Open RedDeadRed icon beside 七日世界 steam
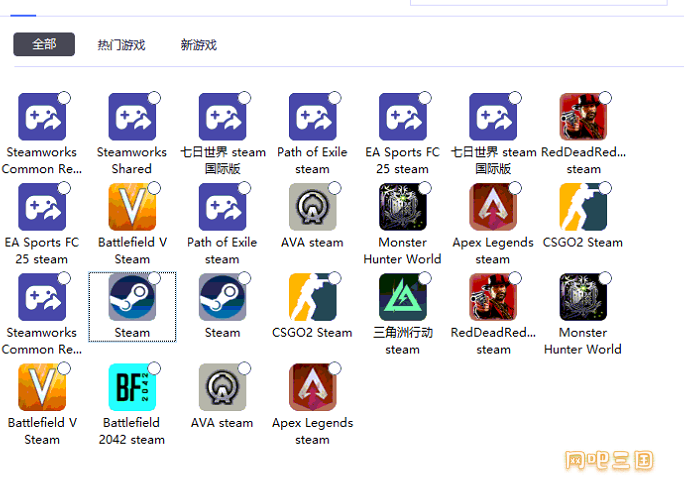Viewport: 684px width, 485px height. 583,117
